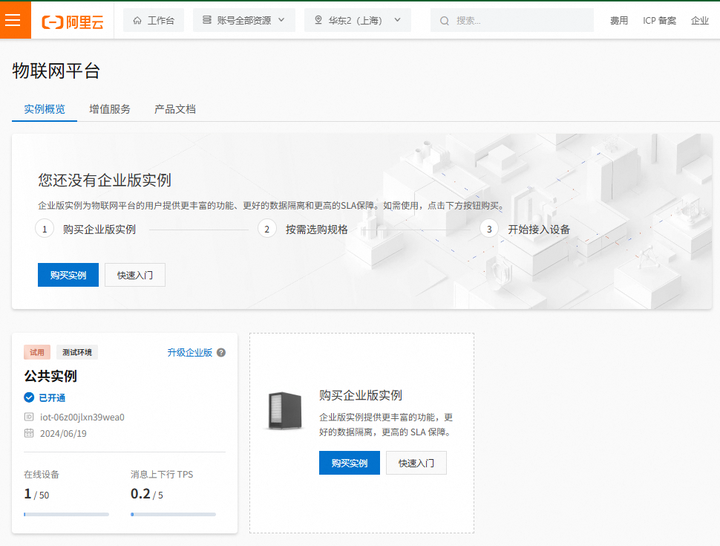The height and width of the screenshot is (546, 720).
Task: Click the search magnifier icon
Action: coord(444,21)
